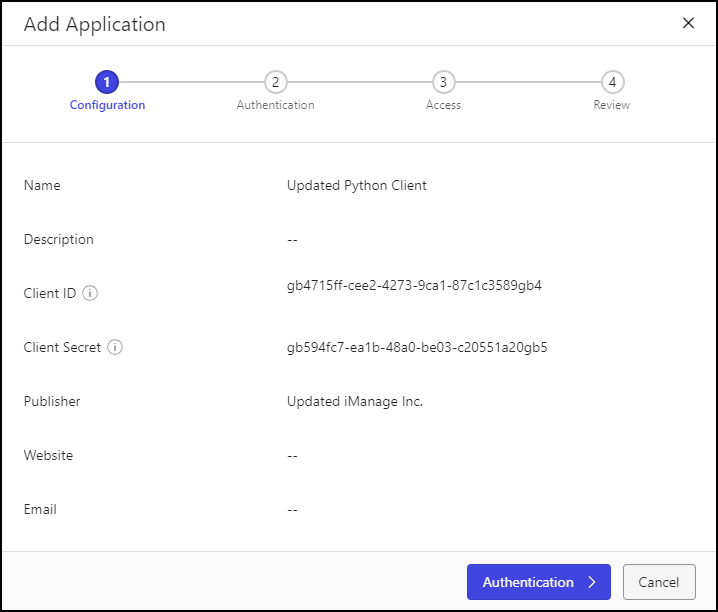Cancel the application setup
Screen dimensions: 718x612
[659, 582]
